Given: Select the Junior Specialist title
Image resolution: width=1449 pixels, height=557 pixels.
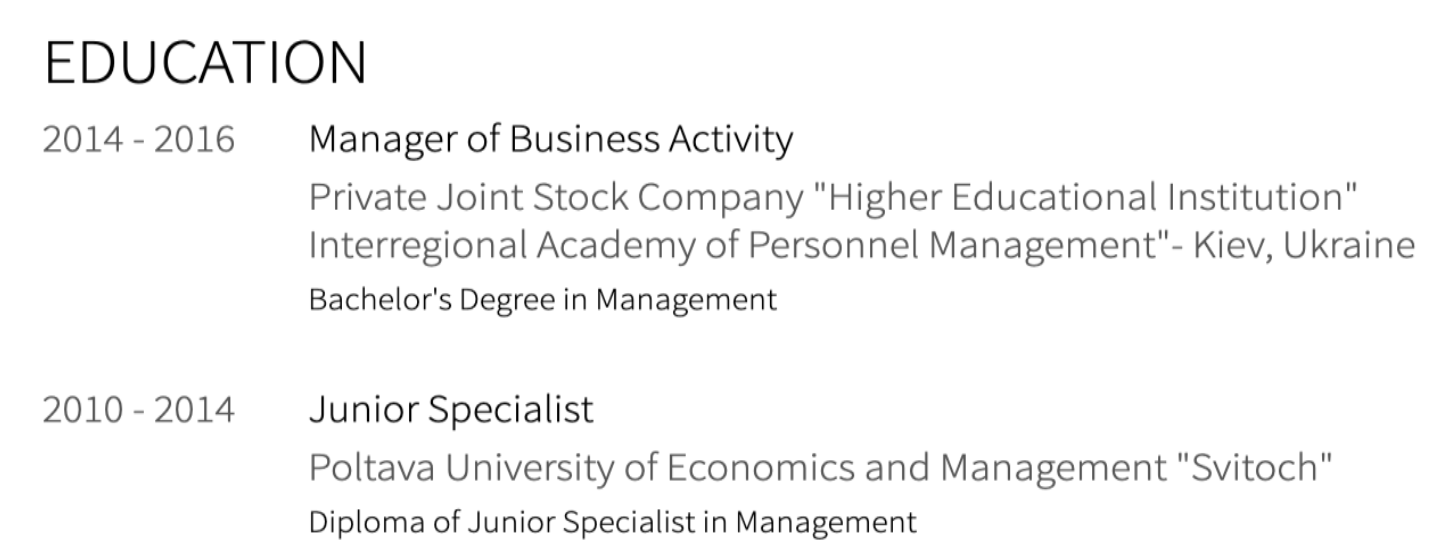Looking at the screenshot, I should (450, 409).
